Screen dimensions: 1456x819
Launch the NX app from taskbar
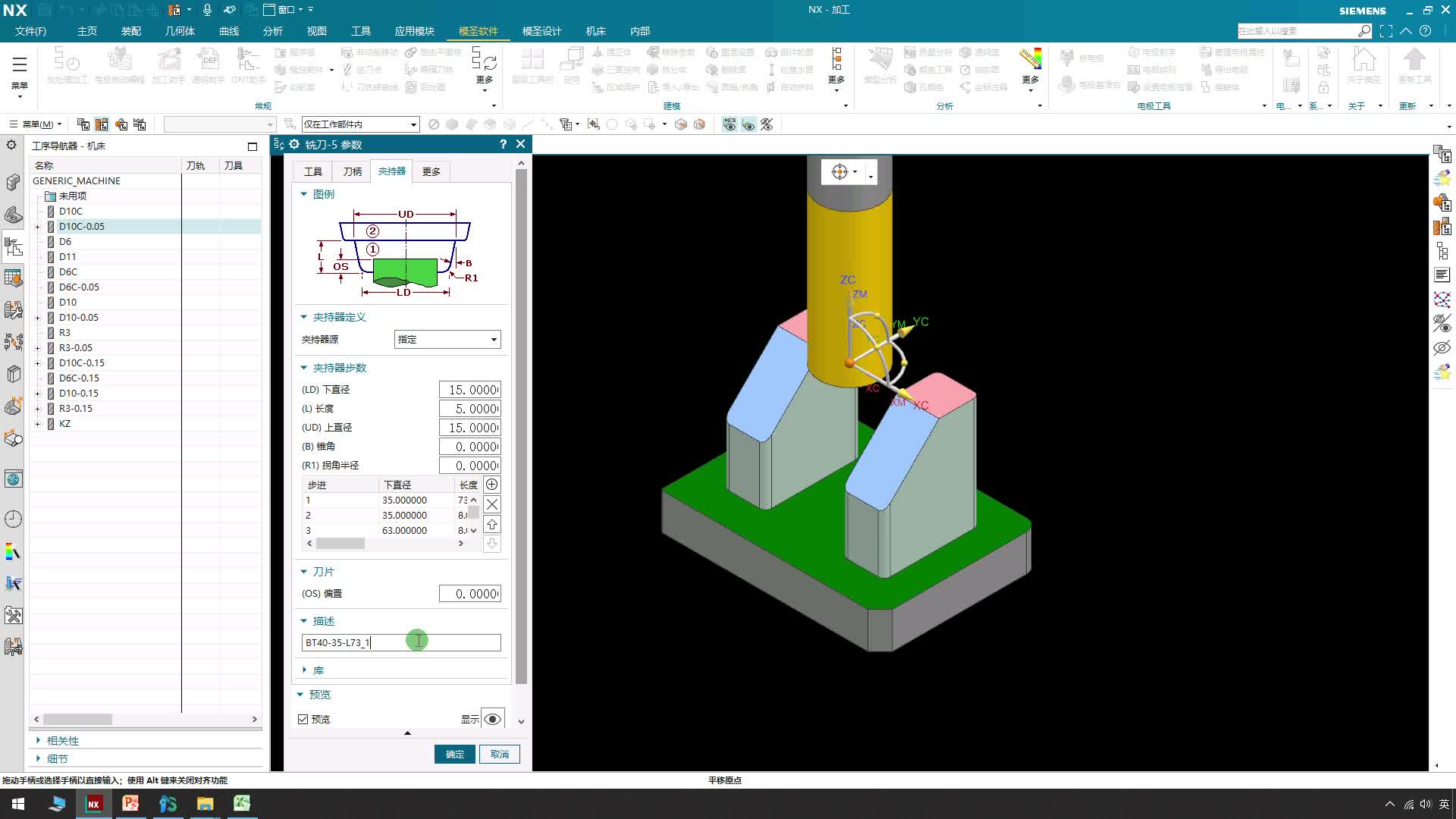93,804
